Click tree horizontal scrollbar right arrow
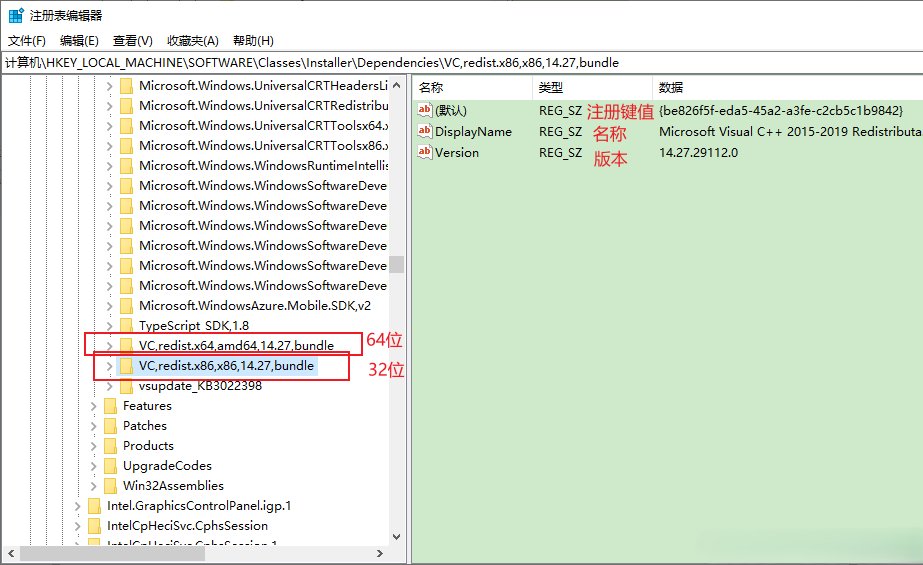Viewport: 923px width, 565px height. coord(380,554)
